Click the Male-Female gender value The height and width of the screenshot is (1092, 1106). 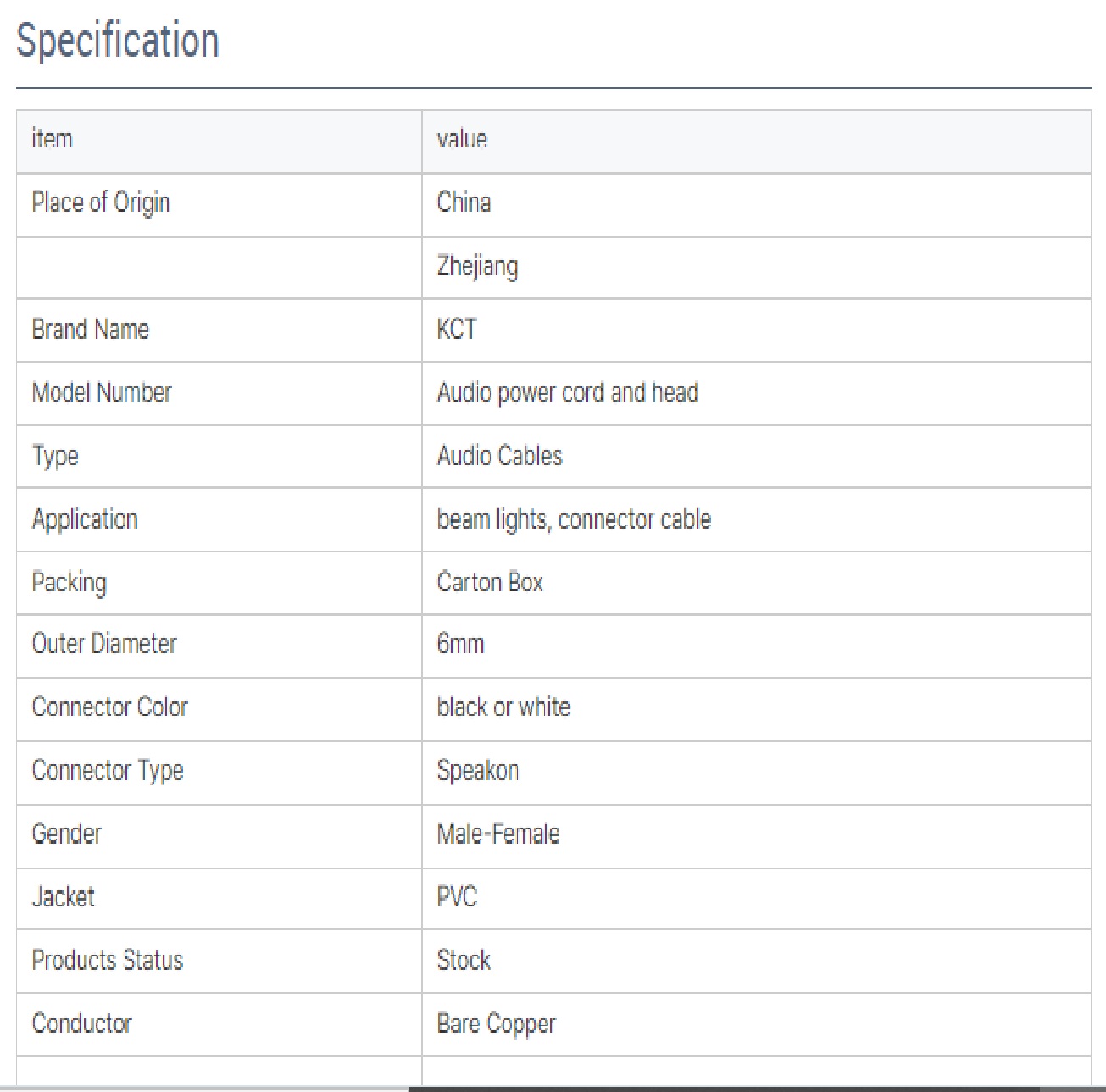point(498,834)
